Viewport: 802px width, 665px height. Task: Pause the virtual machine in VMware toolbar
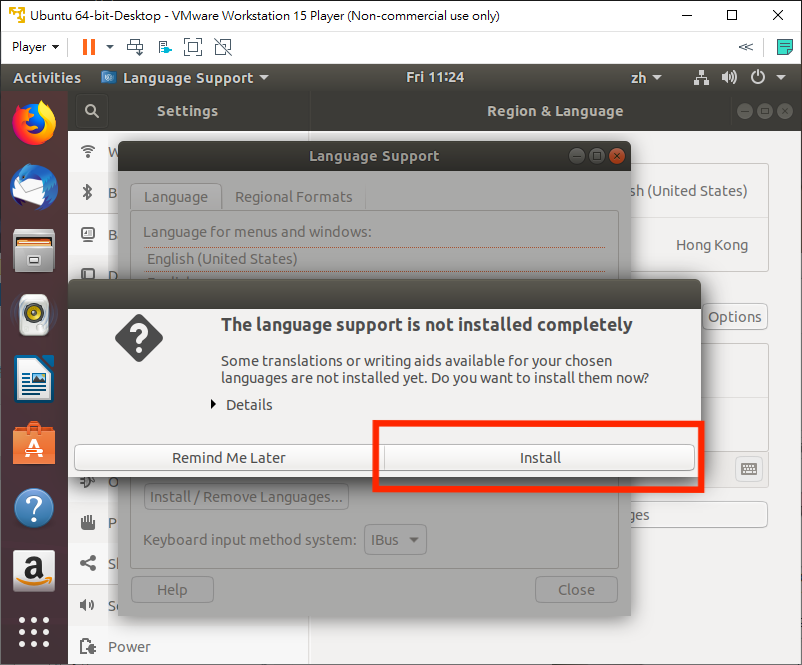(x=89, y=47)
